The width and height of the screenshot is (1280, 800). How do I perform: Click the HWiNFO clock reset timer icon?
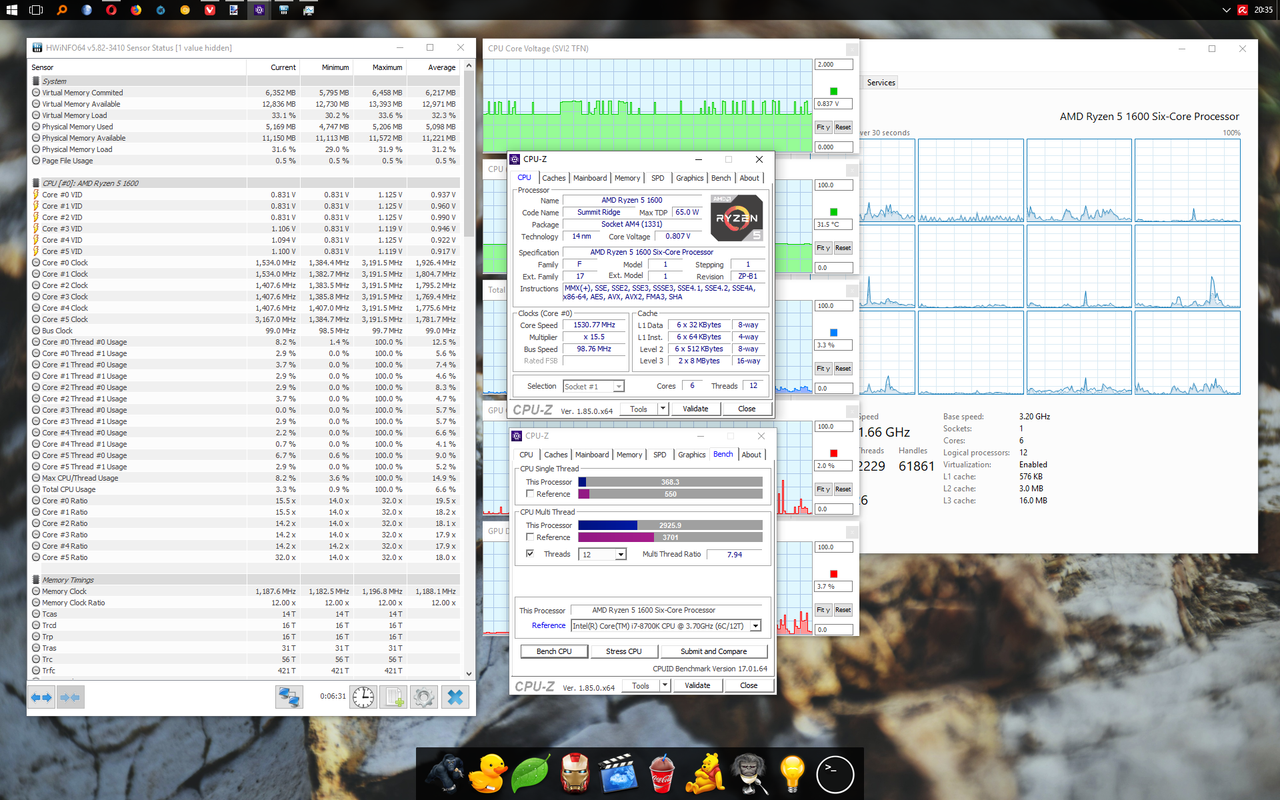363,697
